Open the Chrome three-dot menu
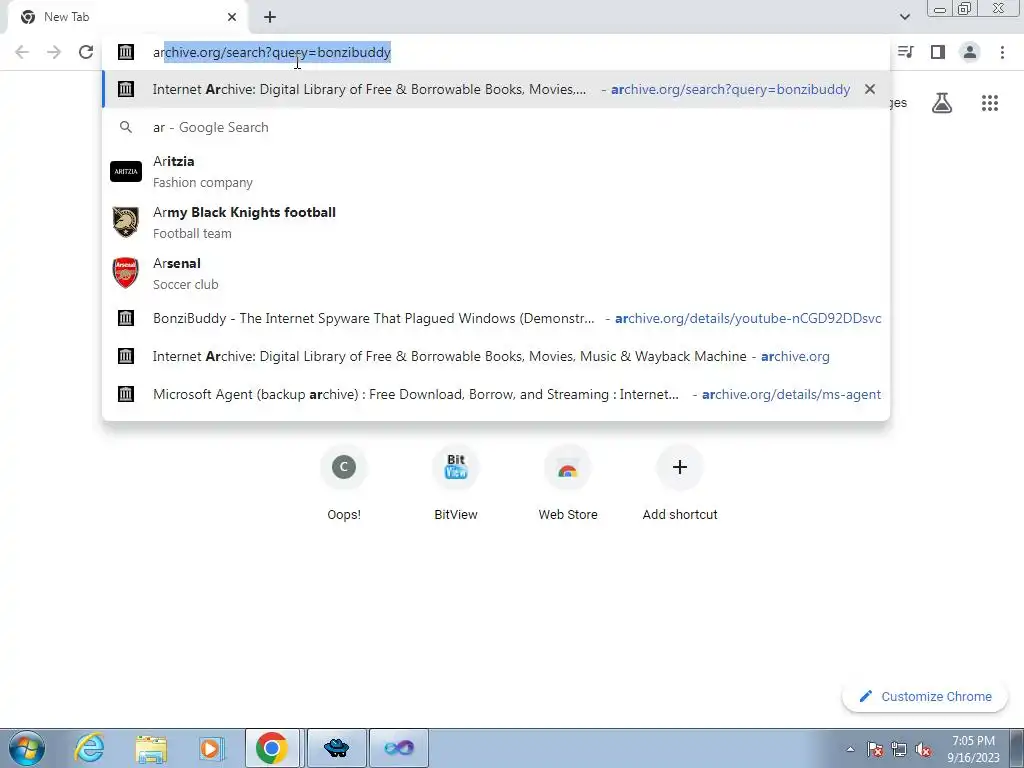 (1002, 52)
